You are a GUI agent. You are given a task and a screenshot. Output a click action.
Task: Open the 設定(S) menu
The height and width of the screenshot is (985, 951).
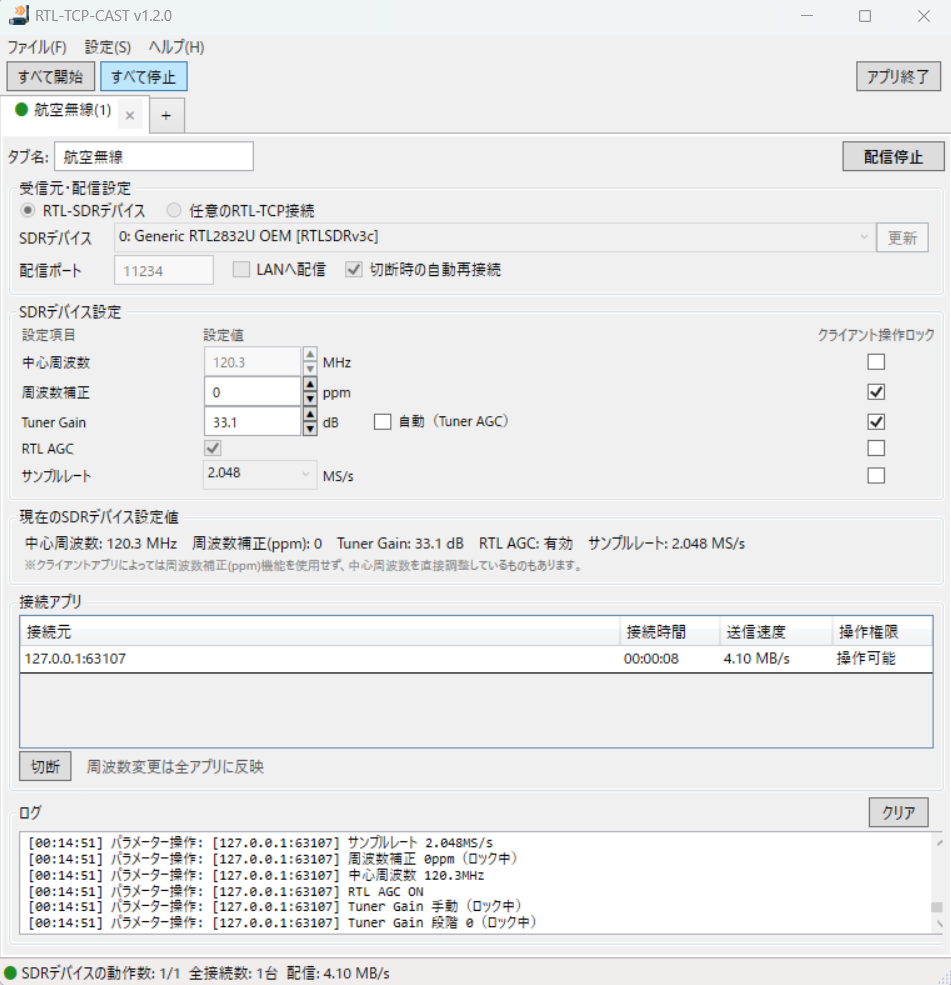tap(107, 47)
